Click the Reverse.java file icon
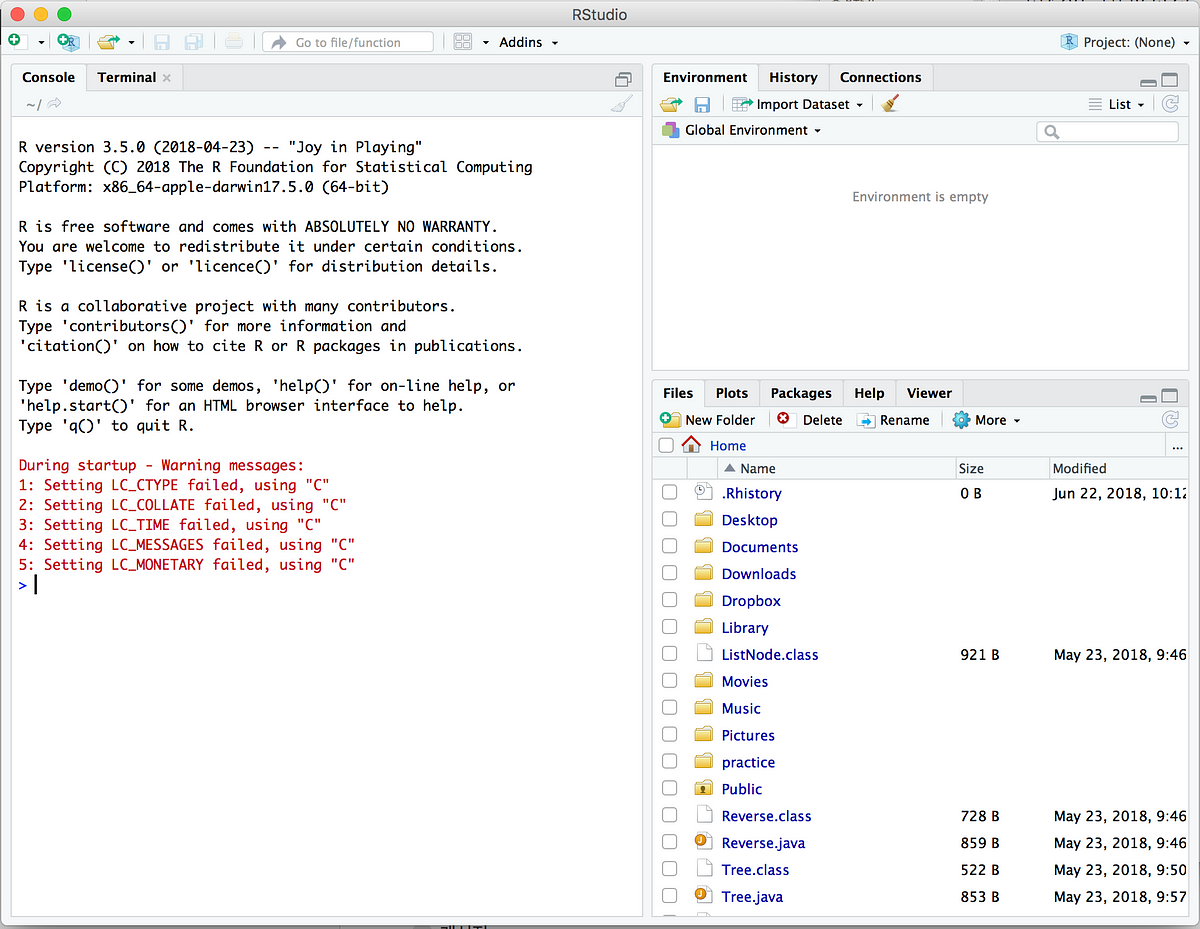Screen dimensions: 1200x929 pyautogui.click(x=702, y=843)
